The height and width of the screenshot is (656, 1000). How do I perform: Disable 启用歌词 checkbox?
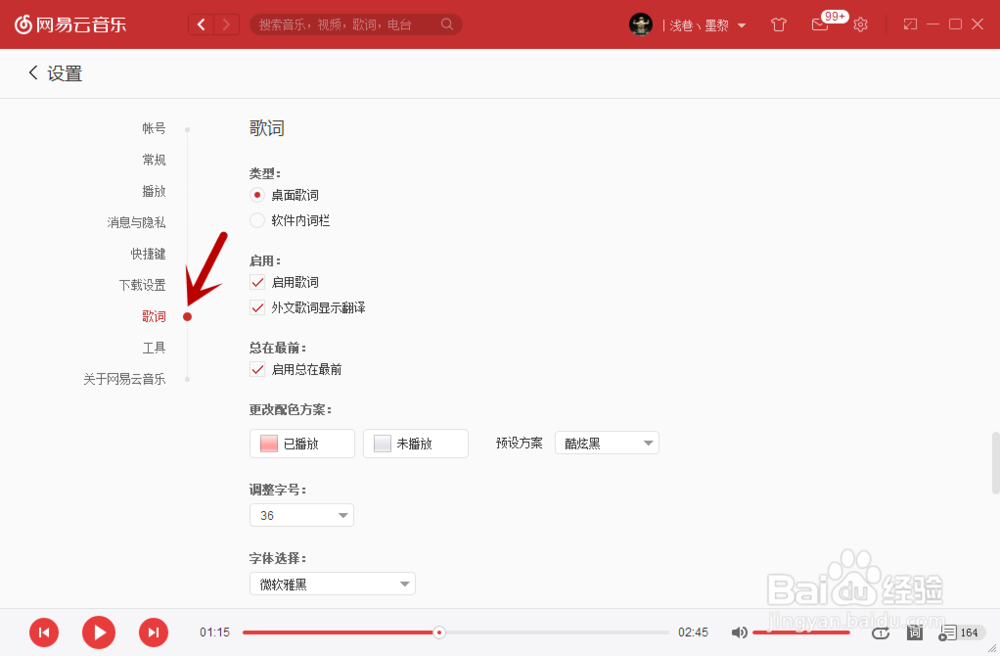tap(257, 282)
